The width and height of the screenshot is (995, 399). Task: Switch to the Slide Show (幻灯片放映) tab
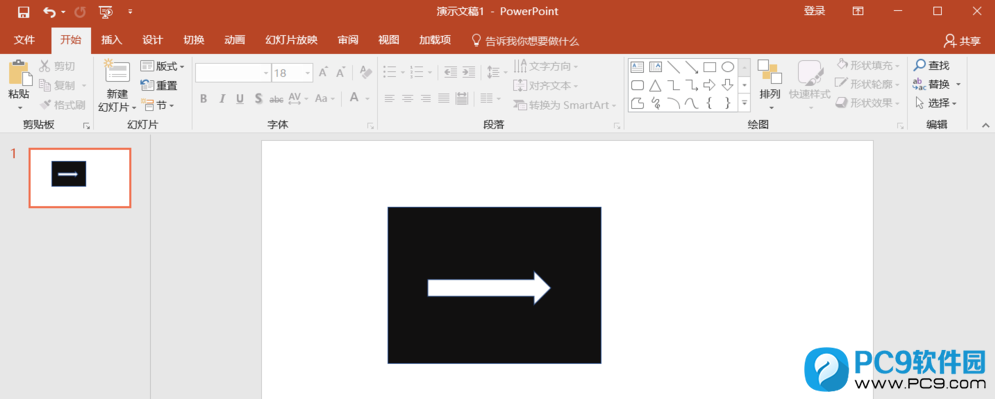coord(291,41)
